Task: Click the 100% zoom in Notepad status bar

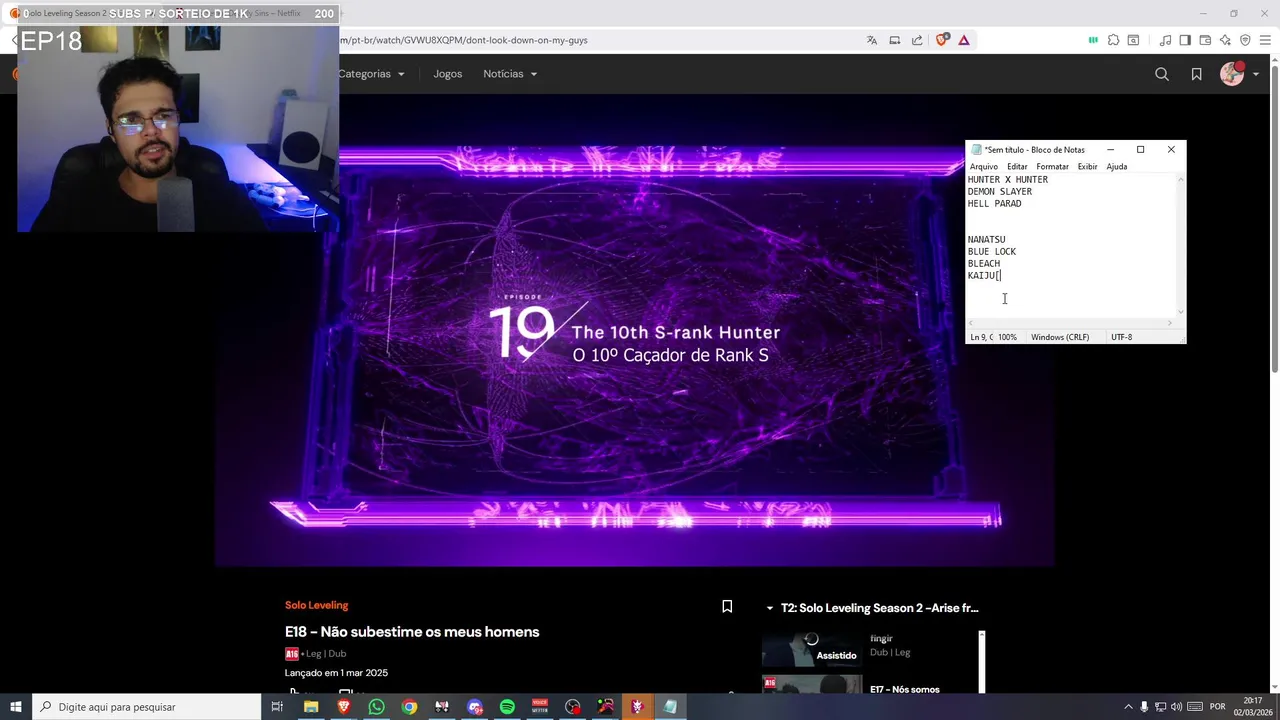Action: click(1007, 337)
